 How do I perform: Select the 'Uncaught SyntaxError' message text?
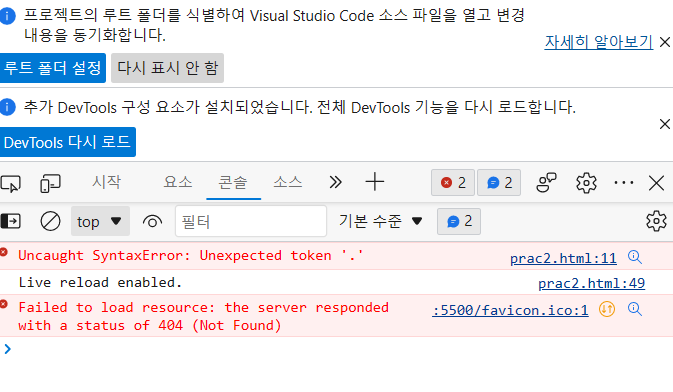point(190,255)
